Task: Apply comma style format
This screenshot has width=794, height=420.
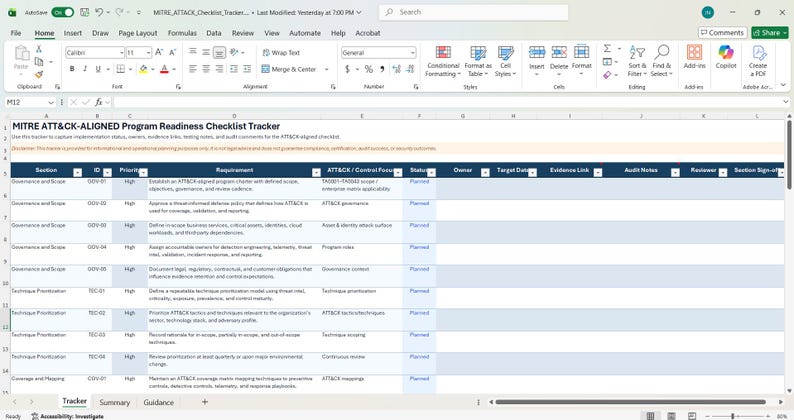Action: [382, 69]
